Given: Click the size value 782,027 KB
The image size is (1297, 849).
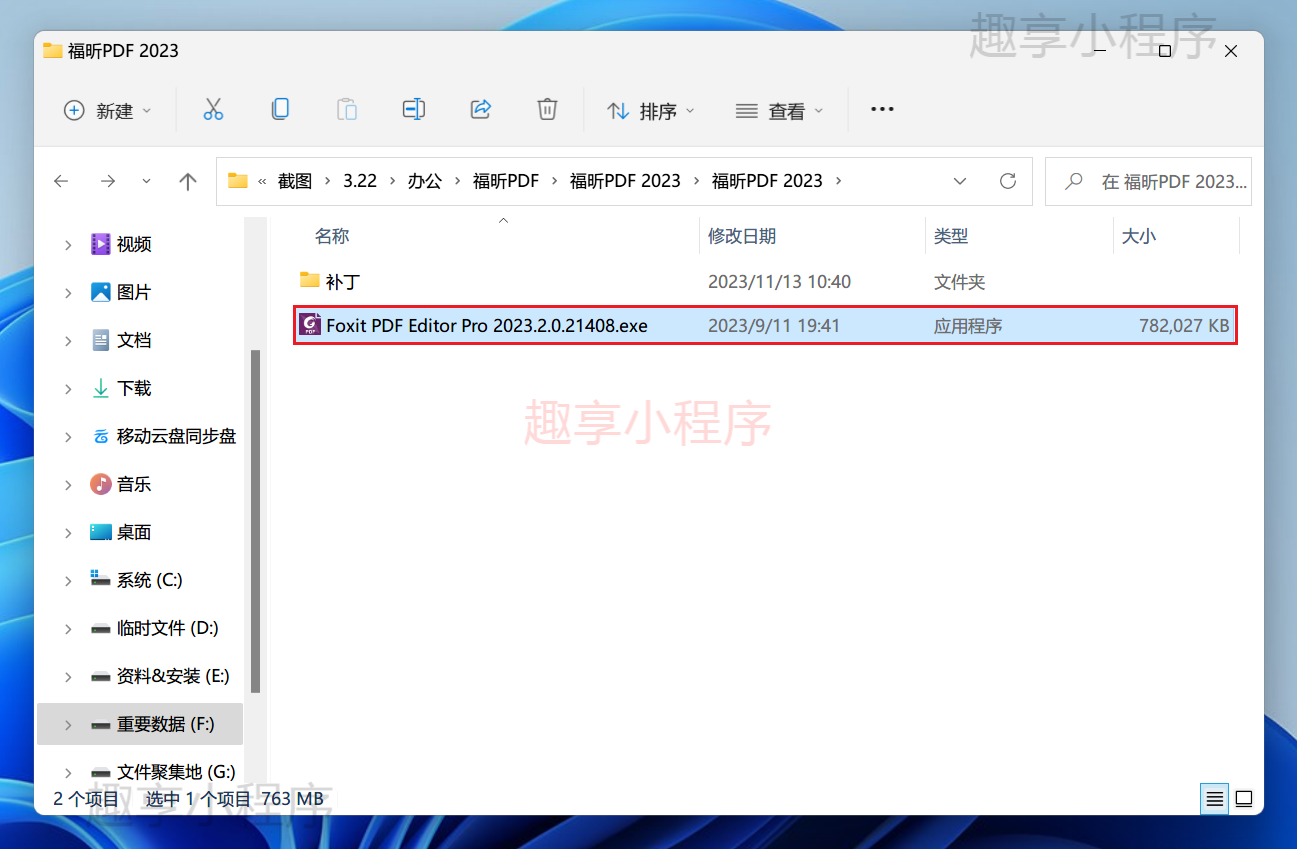Looking at the screenshot, I should pos(1184,326).
